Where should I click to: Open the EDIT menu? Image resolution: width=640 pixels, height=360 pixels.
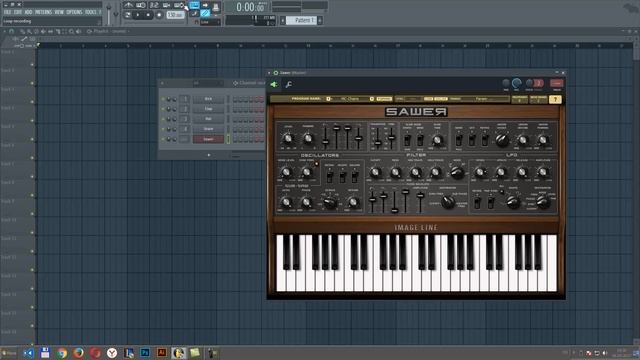[18, 12]
